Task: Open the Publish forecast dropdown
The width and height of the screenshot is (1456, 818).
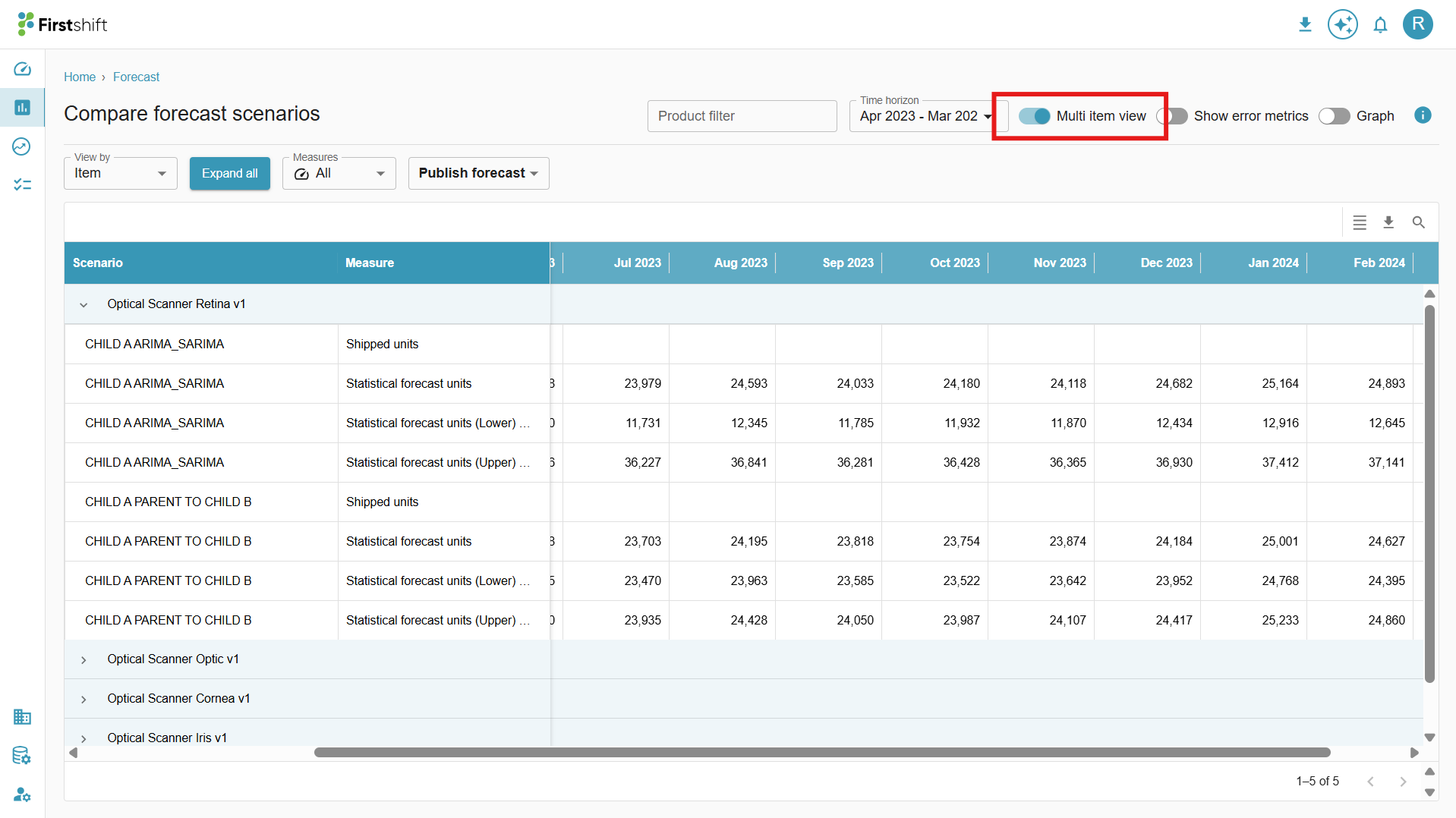Action: (478, 173)
